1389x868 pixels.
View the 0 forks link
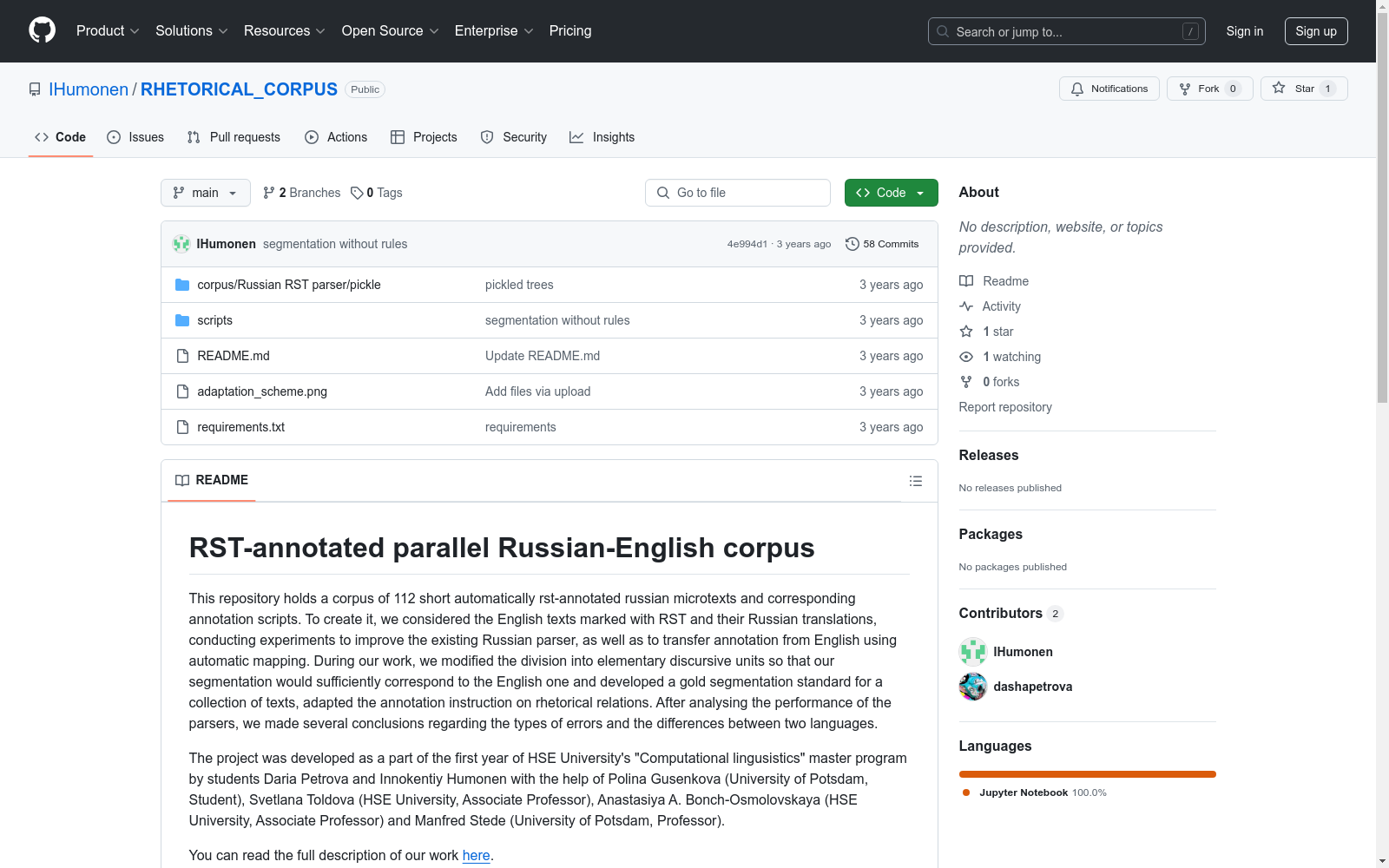point(990,382)
